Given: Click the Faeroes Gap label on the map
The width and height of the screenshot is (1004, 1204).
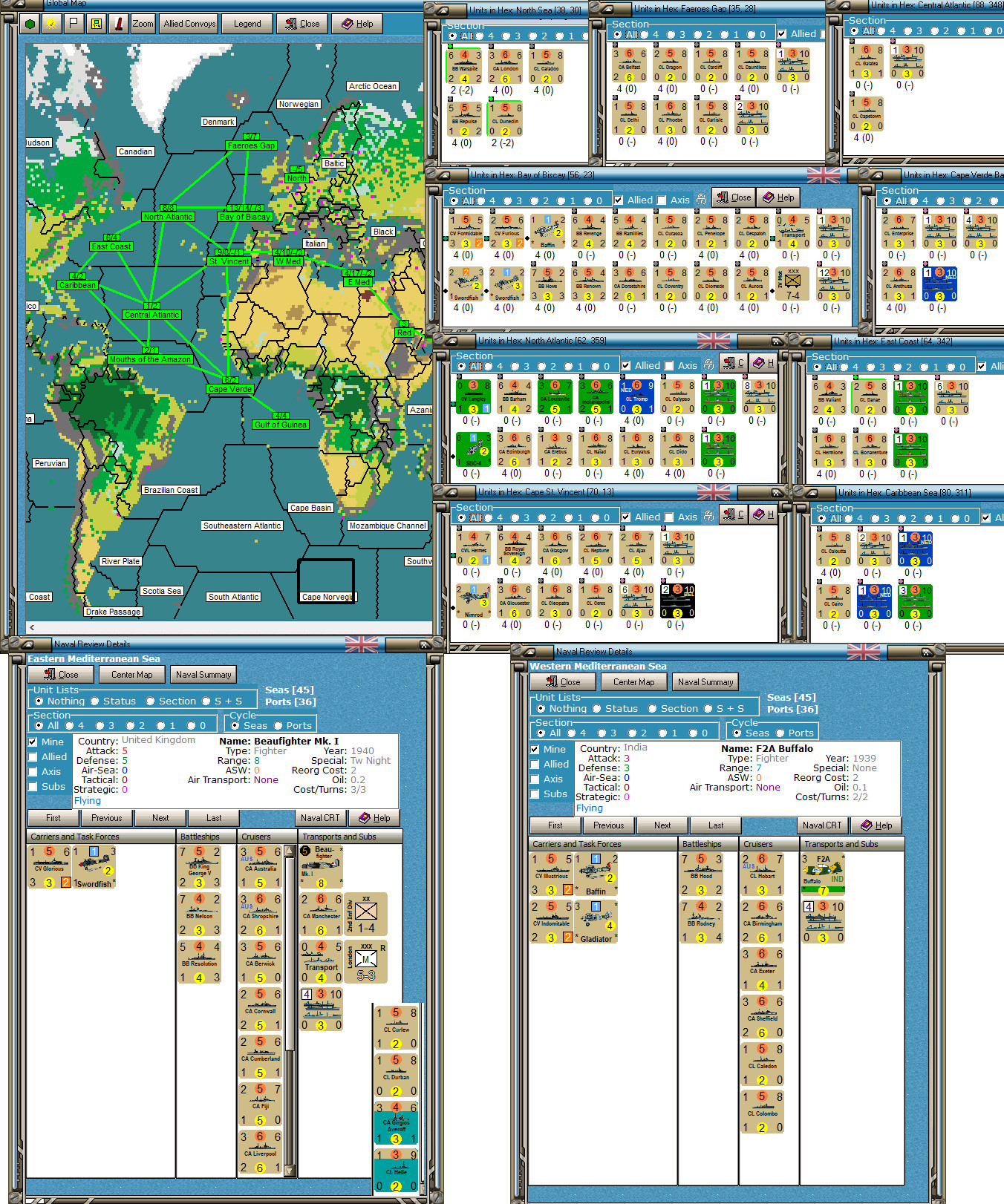Looking at the screenshot, I should (x=252, y=145).
